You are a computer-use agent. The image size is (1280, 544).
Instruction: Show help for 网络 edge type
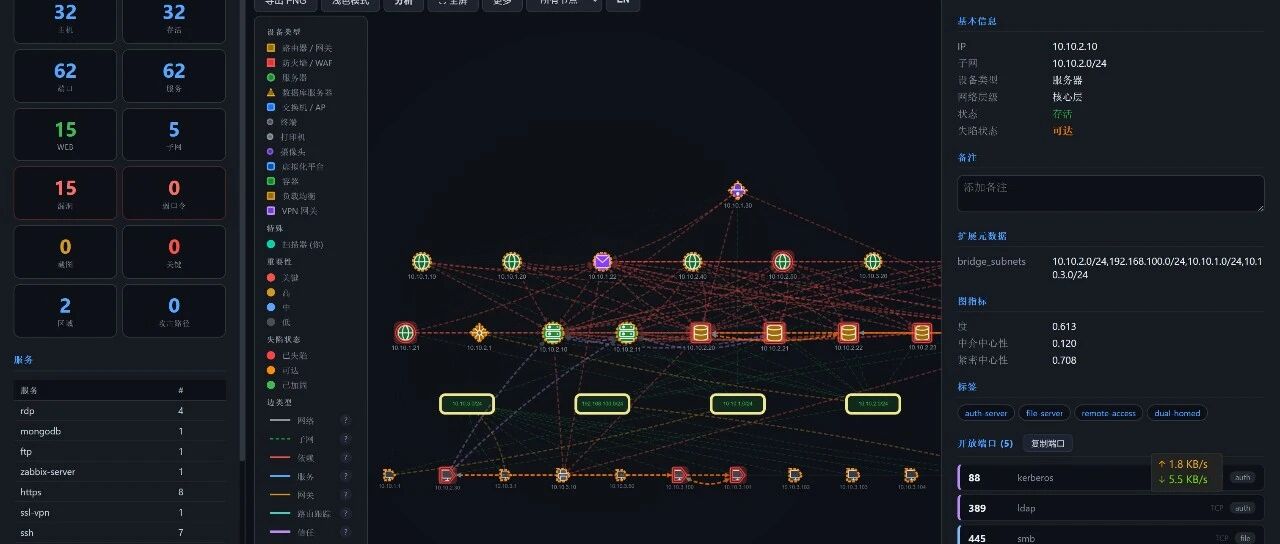tap(345, 421)
